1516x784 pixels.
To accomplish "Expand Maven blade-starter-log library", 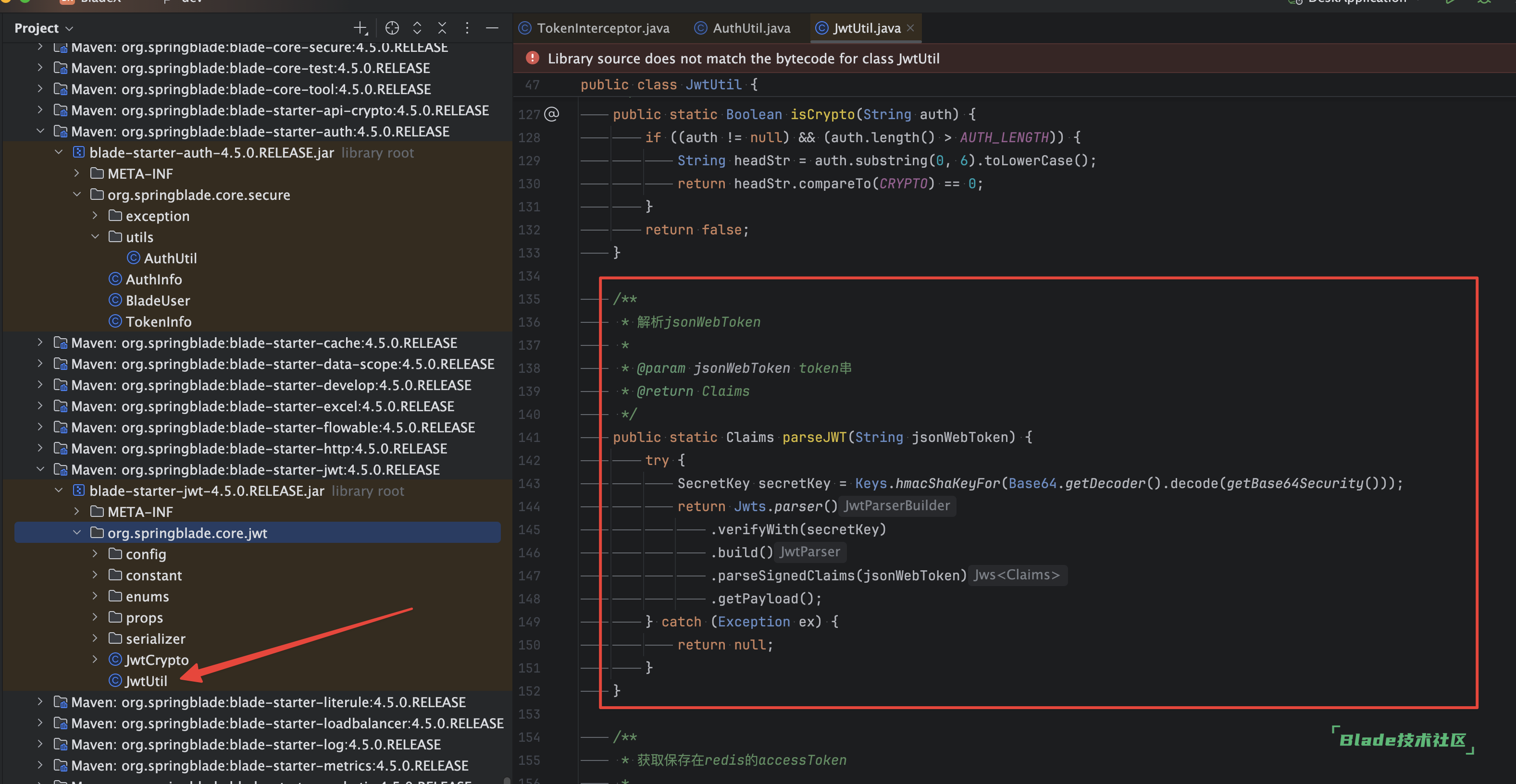I will [x=39, y=744].
